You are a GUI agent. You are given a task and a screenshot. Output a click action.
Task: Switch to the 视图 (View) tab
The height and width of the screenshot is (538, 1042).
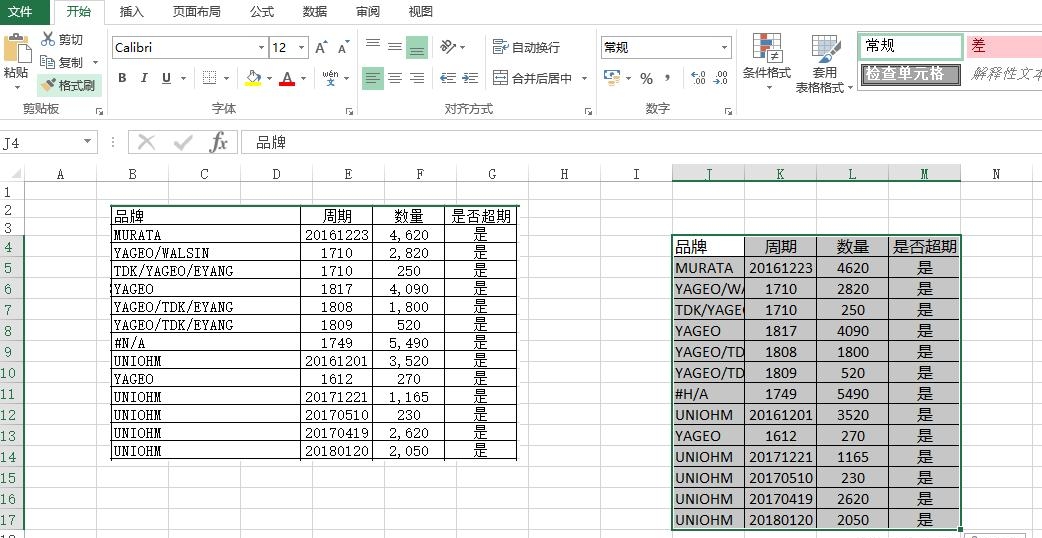pyautogui.click(x=420, y=11)
